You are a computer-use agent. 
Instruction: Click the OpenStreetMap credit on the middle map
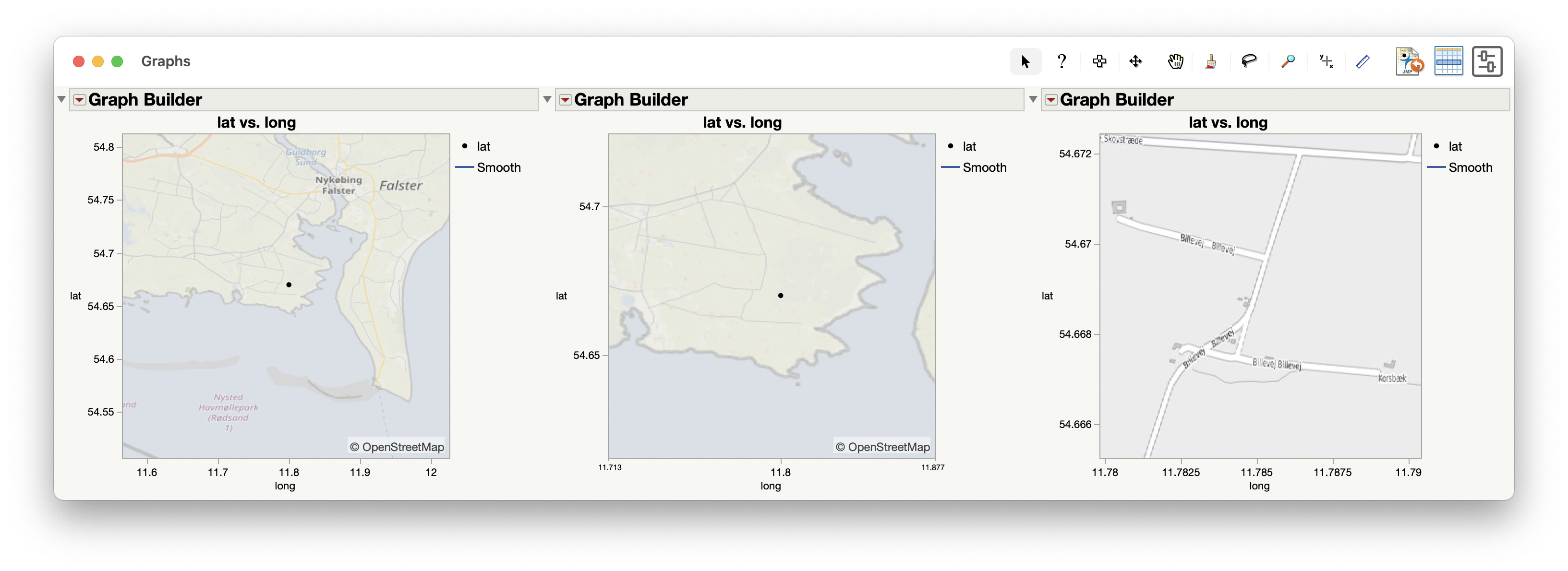882,446
